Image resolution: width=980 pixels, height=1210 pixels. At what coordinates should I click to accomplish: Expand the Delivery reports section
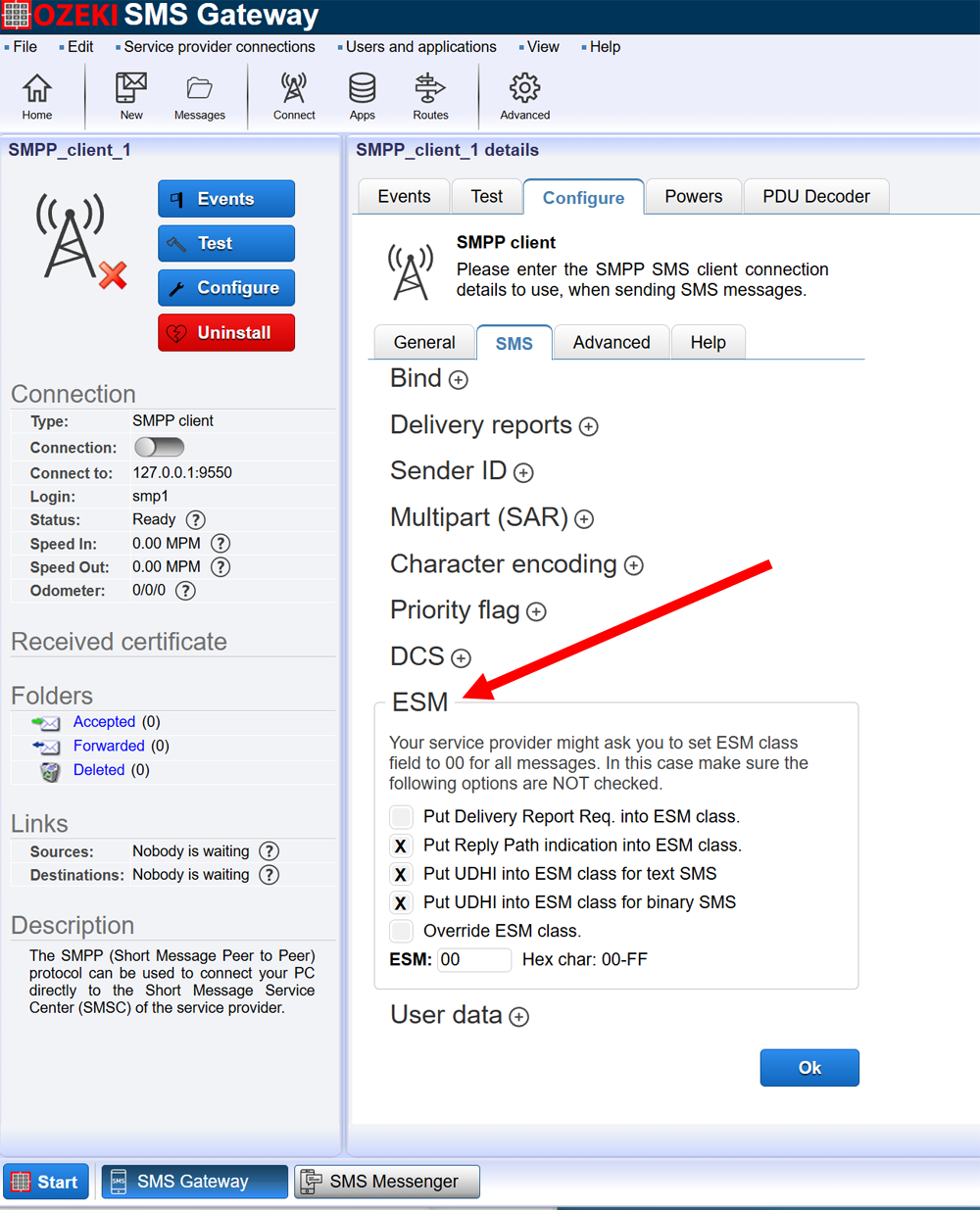[589, 427]
